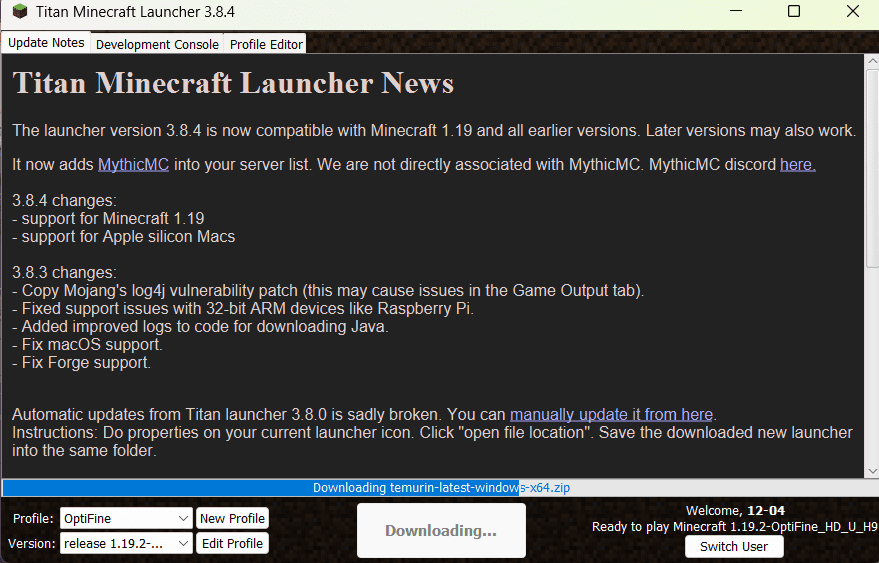This screenshot has height=563, width=879.
Task: Click the 'Titan Minecraft Launcher News' heading
Action: coord(233,83)
